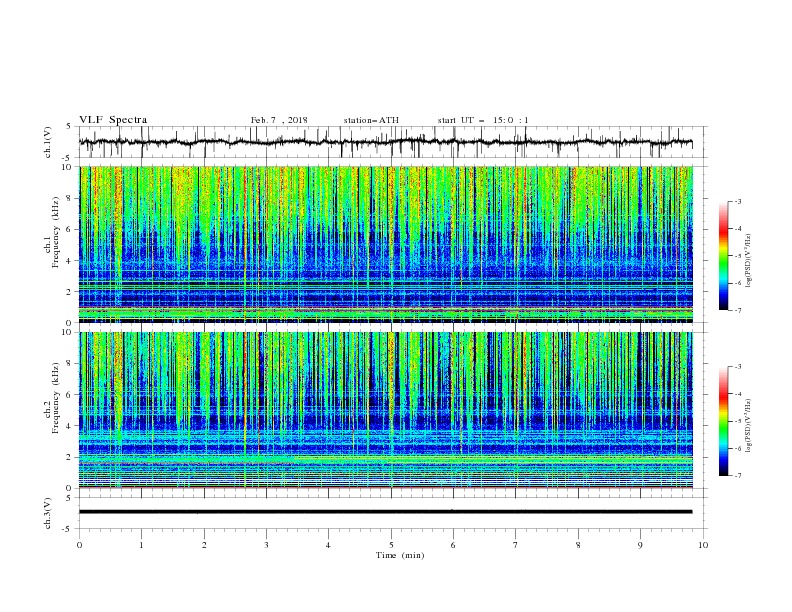
Task: Click the '9' minute tick label
Action: (640, 545)
